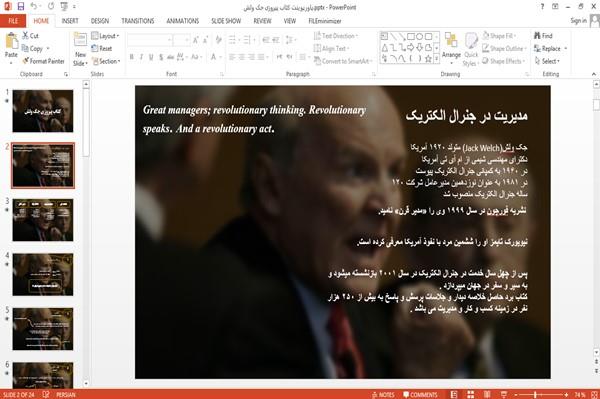Open the font name combo box
Image resolution: width=600 pixels, height=399 pixels.
(149, 40)
